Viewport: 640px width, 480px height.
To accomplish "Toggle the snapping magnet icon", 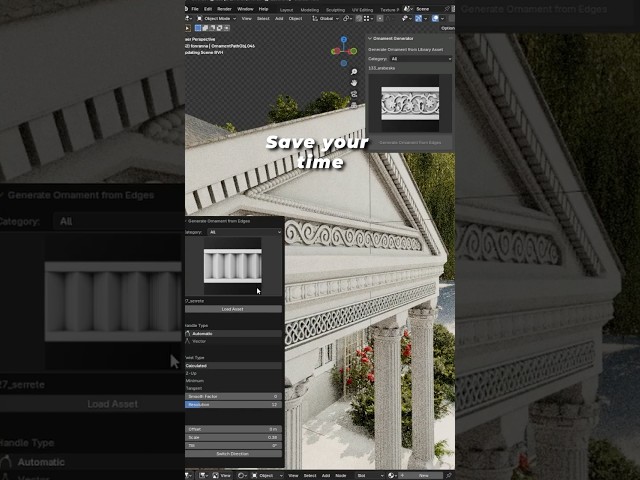I will point(359,18).
